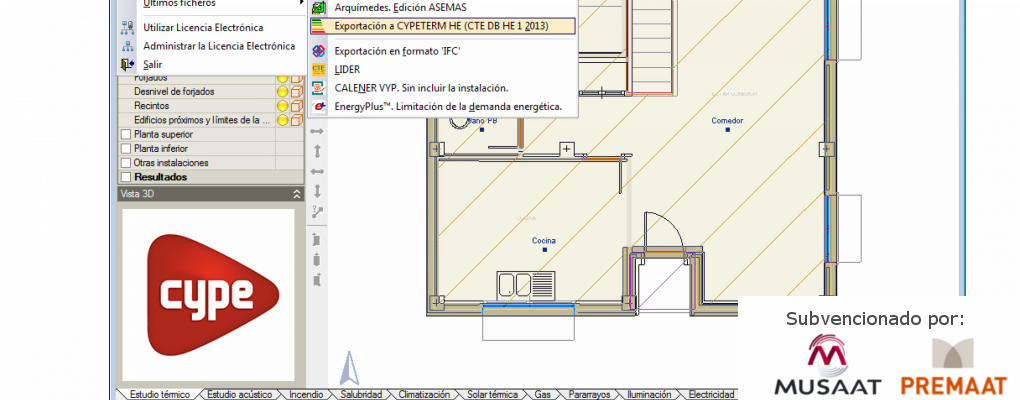Click cube icon in Edificios próximos row

297,120
